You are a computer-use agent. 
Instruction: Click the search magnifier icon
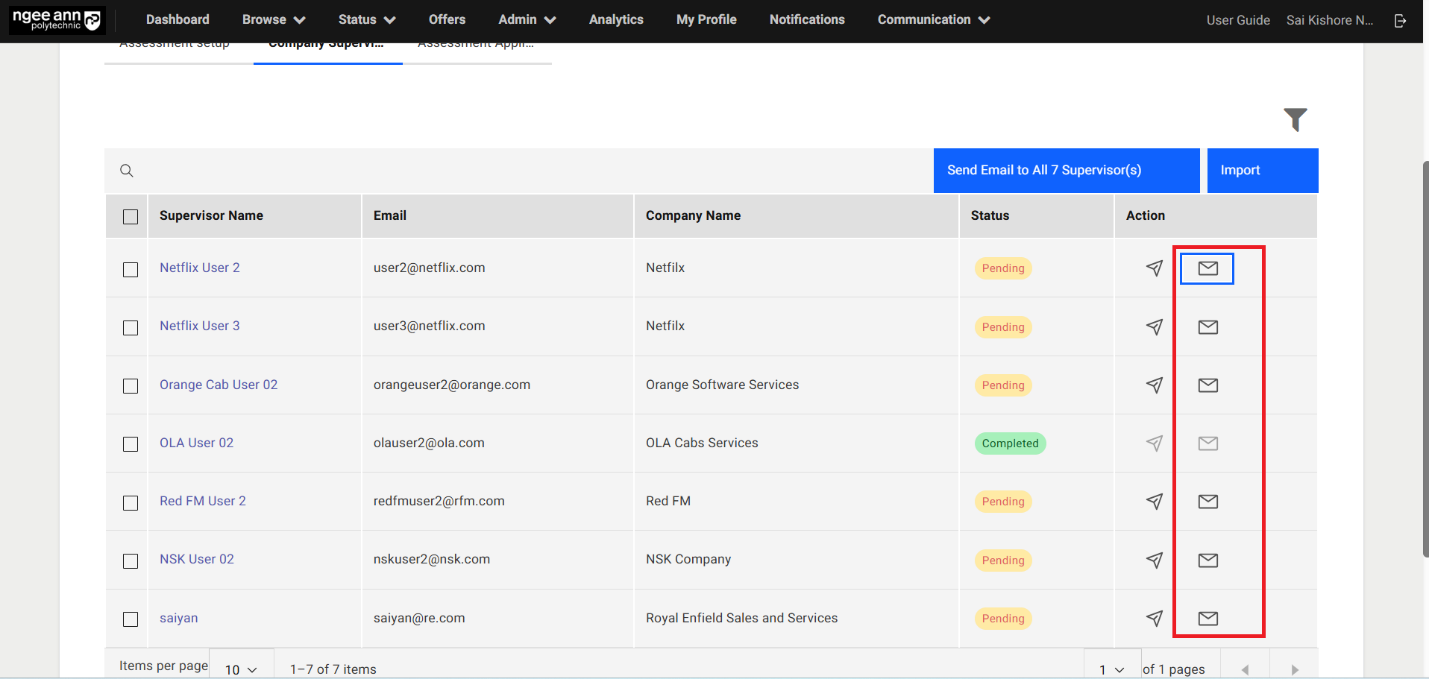pyautogui.click(x=127, y=171)
